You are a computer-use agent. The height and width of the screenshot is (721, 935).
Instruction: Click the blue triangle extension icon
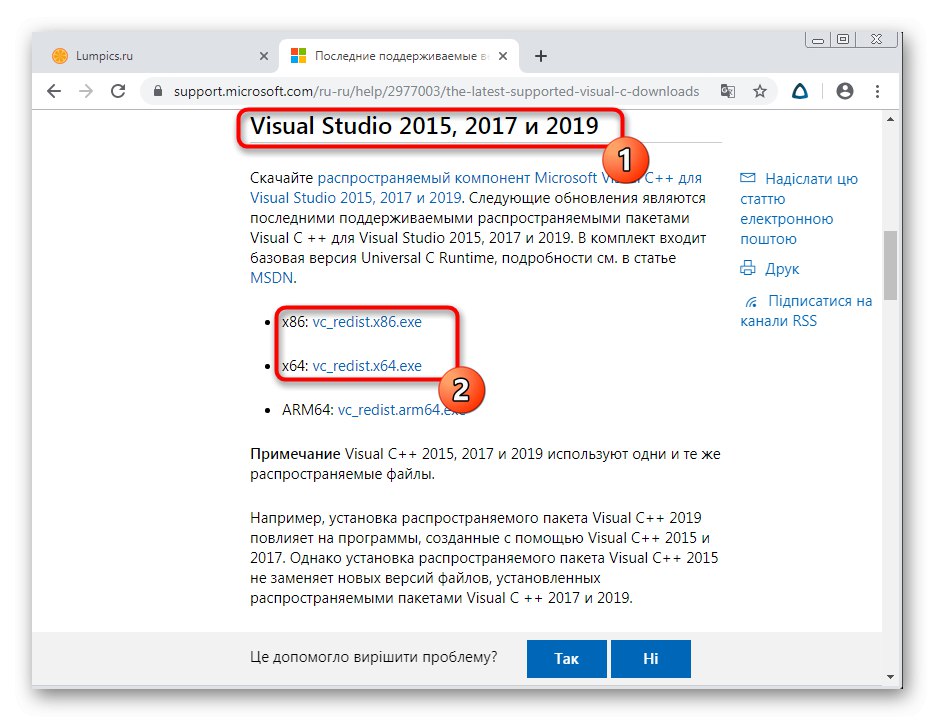[x=800, y=91]
